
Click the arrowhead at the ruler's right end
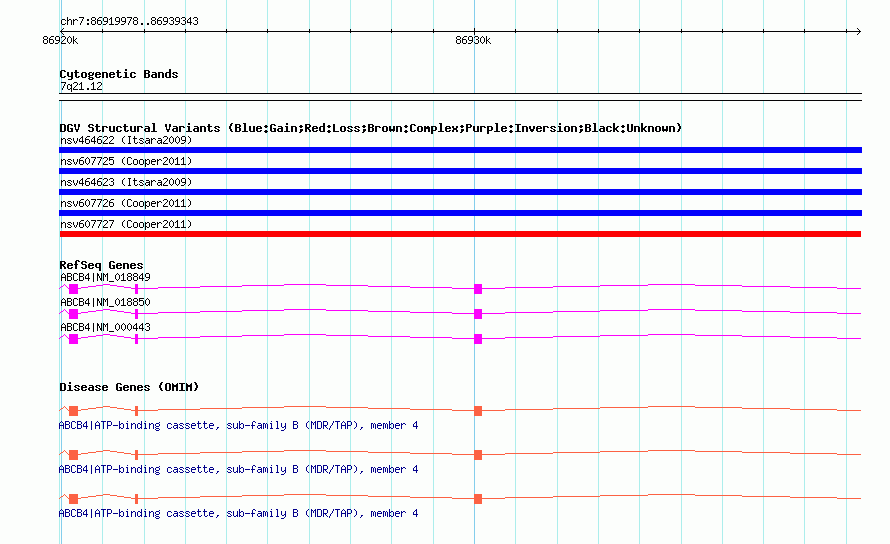click(858, 31)
